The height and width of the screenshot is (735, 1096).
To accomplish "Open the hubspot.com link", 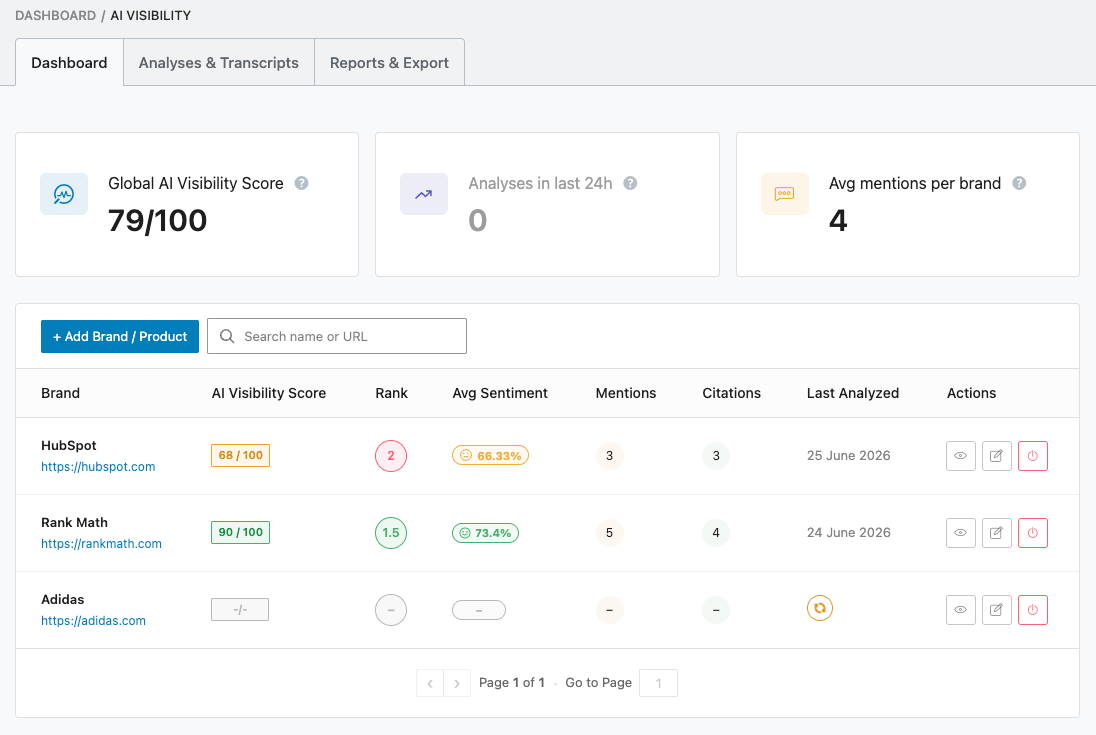I will coord(98,467).
